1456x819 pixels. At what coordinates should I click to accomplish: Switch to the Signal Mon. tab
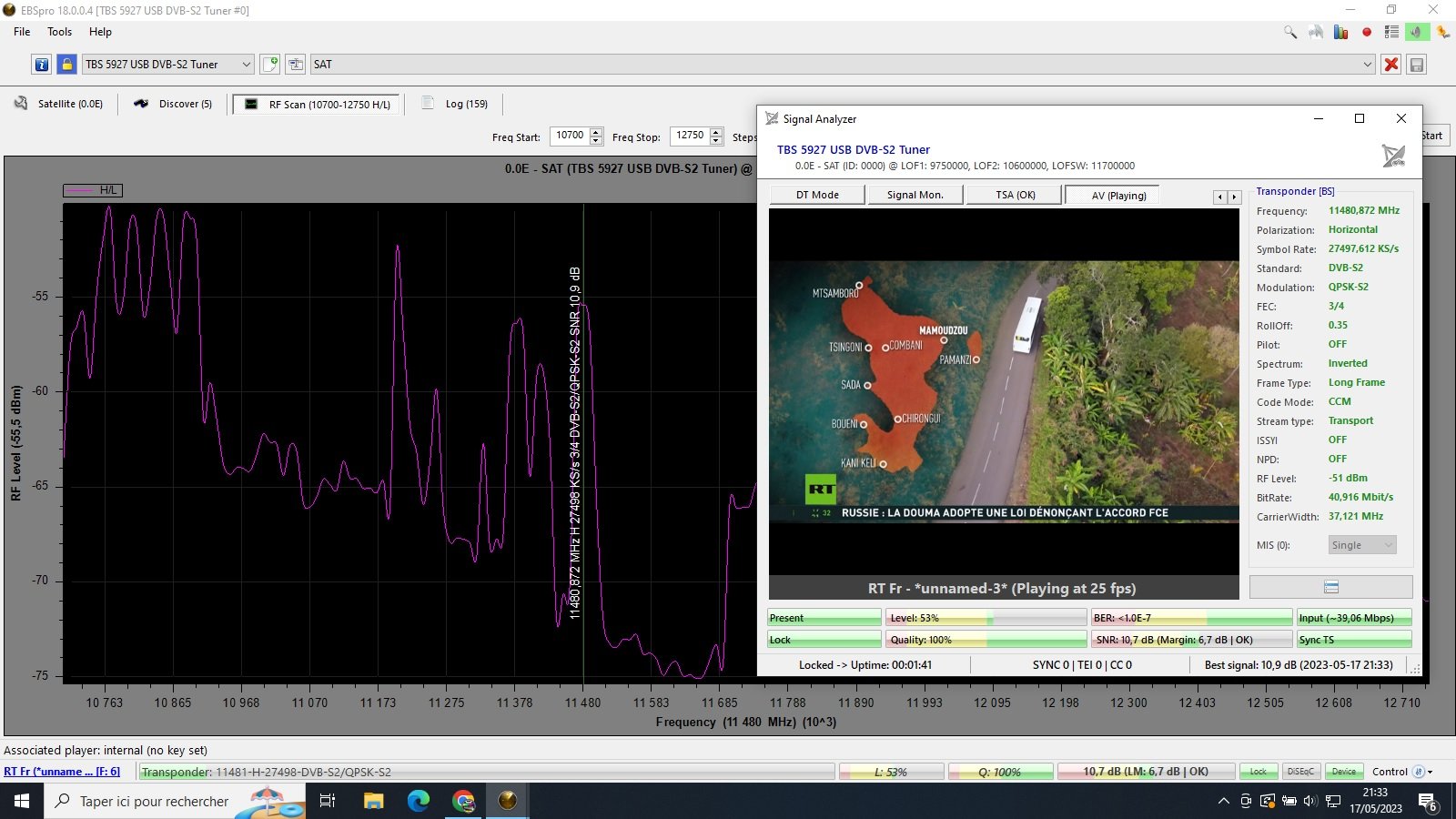(915, 195)
